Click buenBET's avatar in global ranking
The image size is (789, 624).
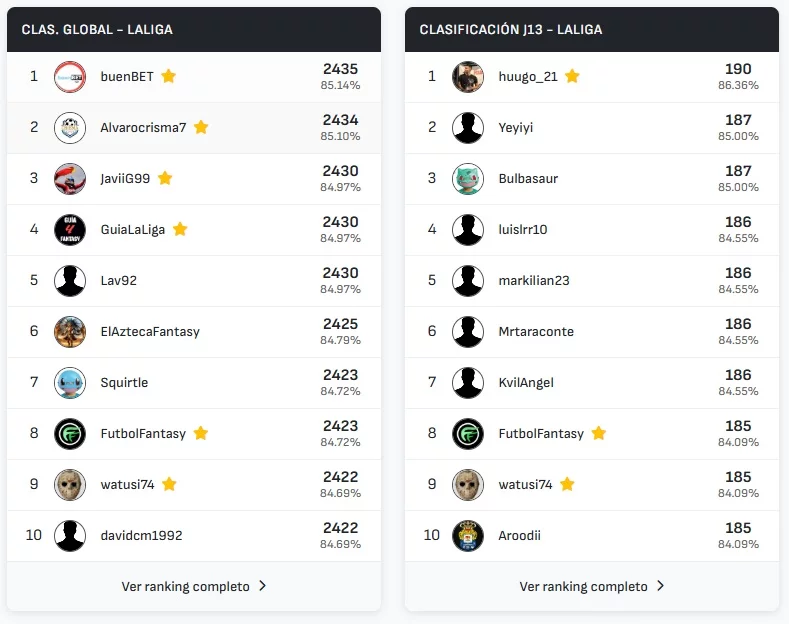[69, 76]
